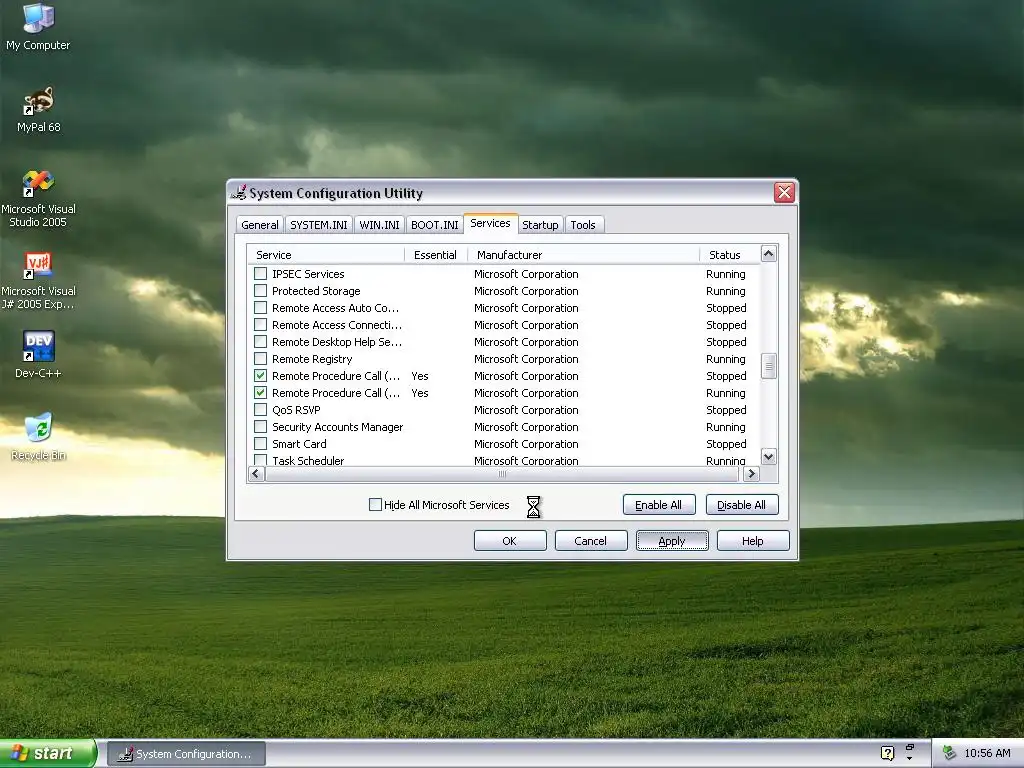Click the vertical scrollbar up arrow

pyautogui.click(x=769, y=253)
